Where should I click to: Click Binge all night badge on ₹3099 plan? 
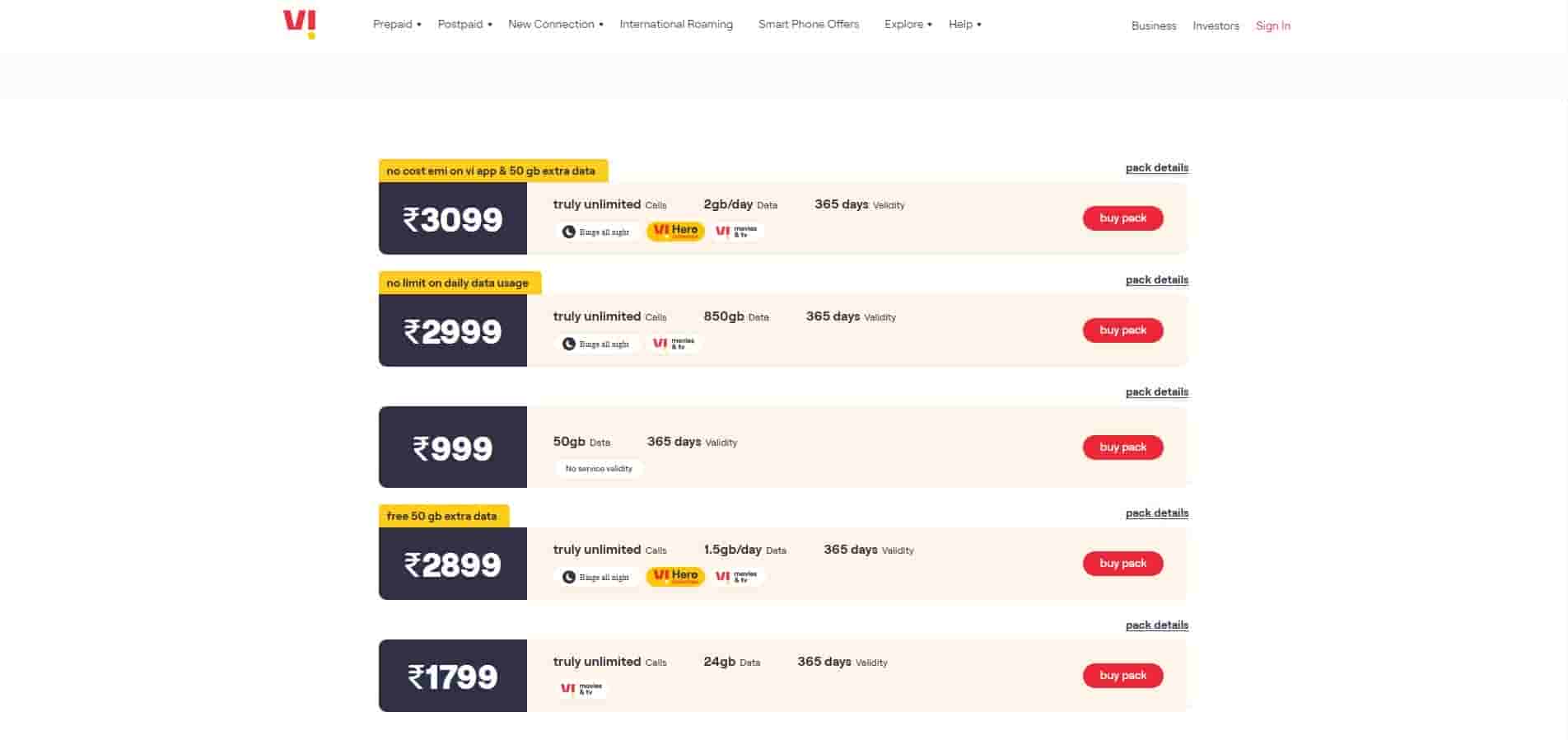597,232
